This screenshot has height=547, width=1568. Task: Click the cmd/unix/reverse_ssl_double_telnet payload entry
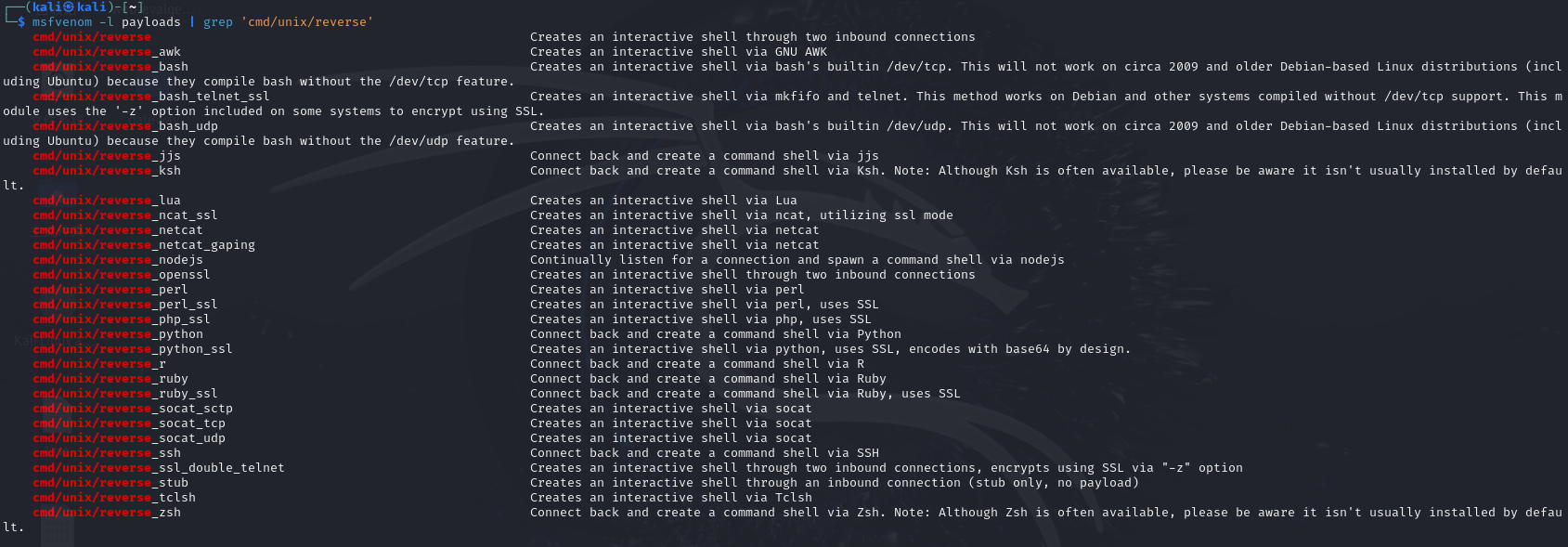point(159,468)
